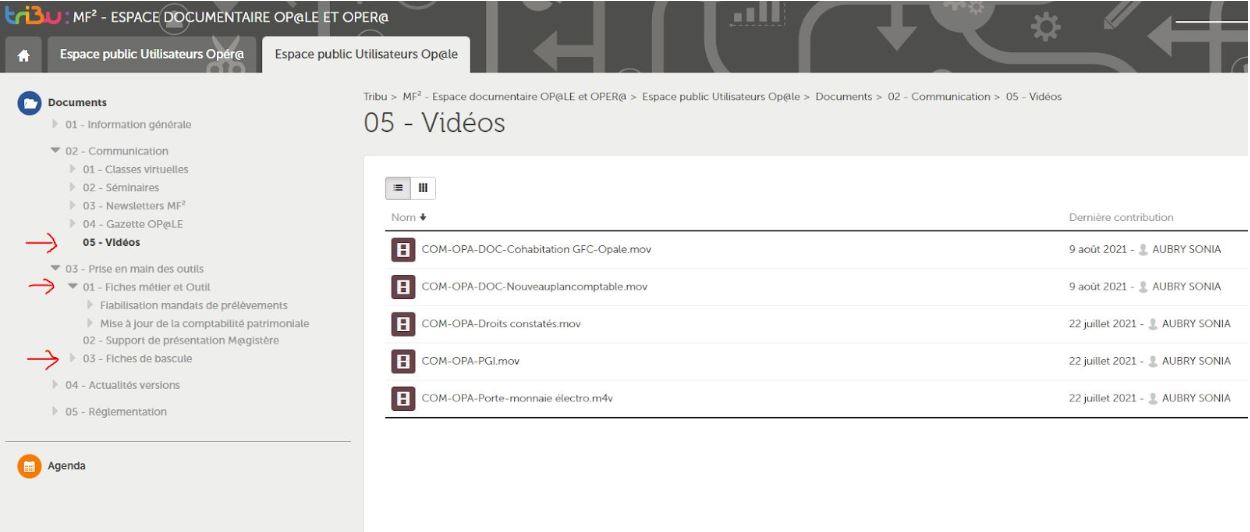The image size is (1250, 532).
Task: Open COM-OPA-DOC-Cohabitation GFC-Opale.mov
Action: pyautogui.click(x=537, y=249)
